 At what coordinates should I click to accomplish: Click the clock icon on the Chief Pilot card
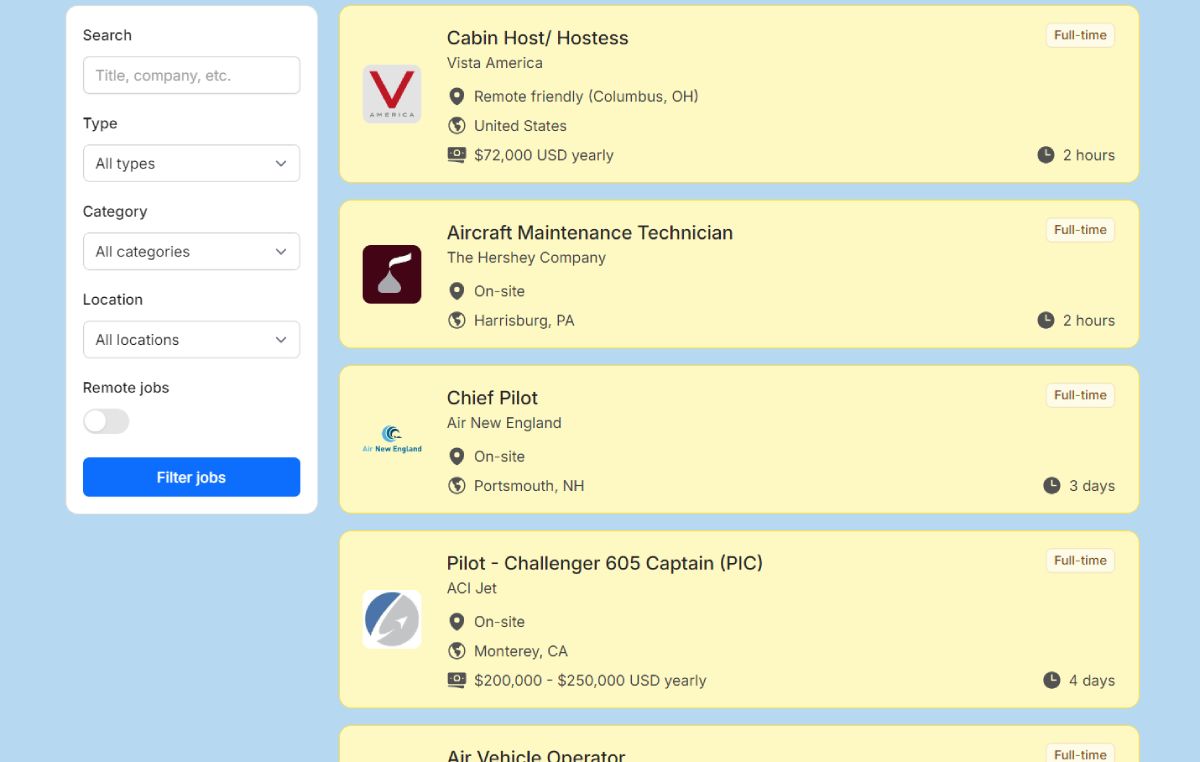(x=1051, y=486)
